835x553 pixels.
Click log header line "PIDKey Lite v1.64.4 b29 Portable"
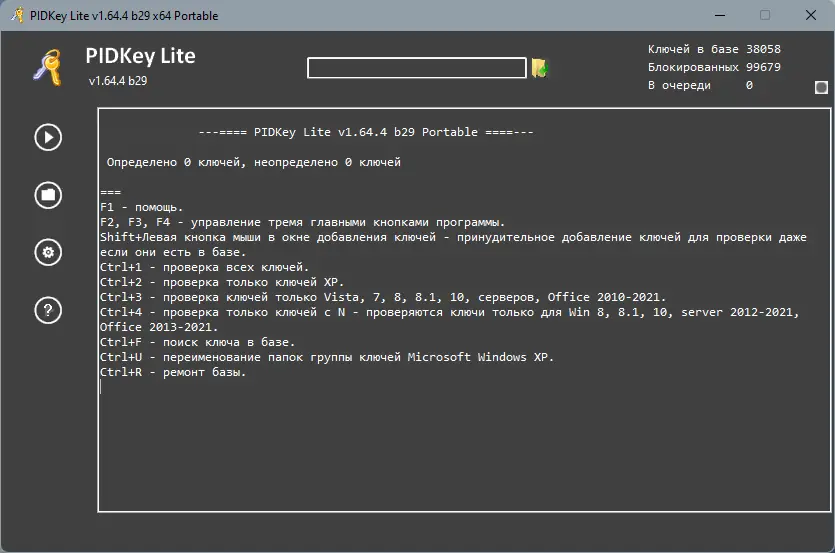pos(366,132)
